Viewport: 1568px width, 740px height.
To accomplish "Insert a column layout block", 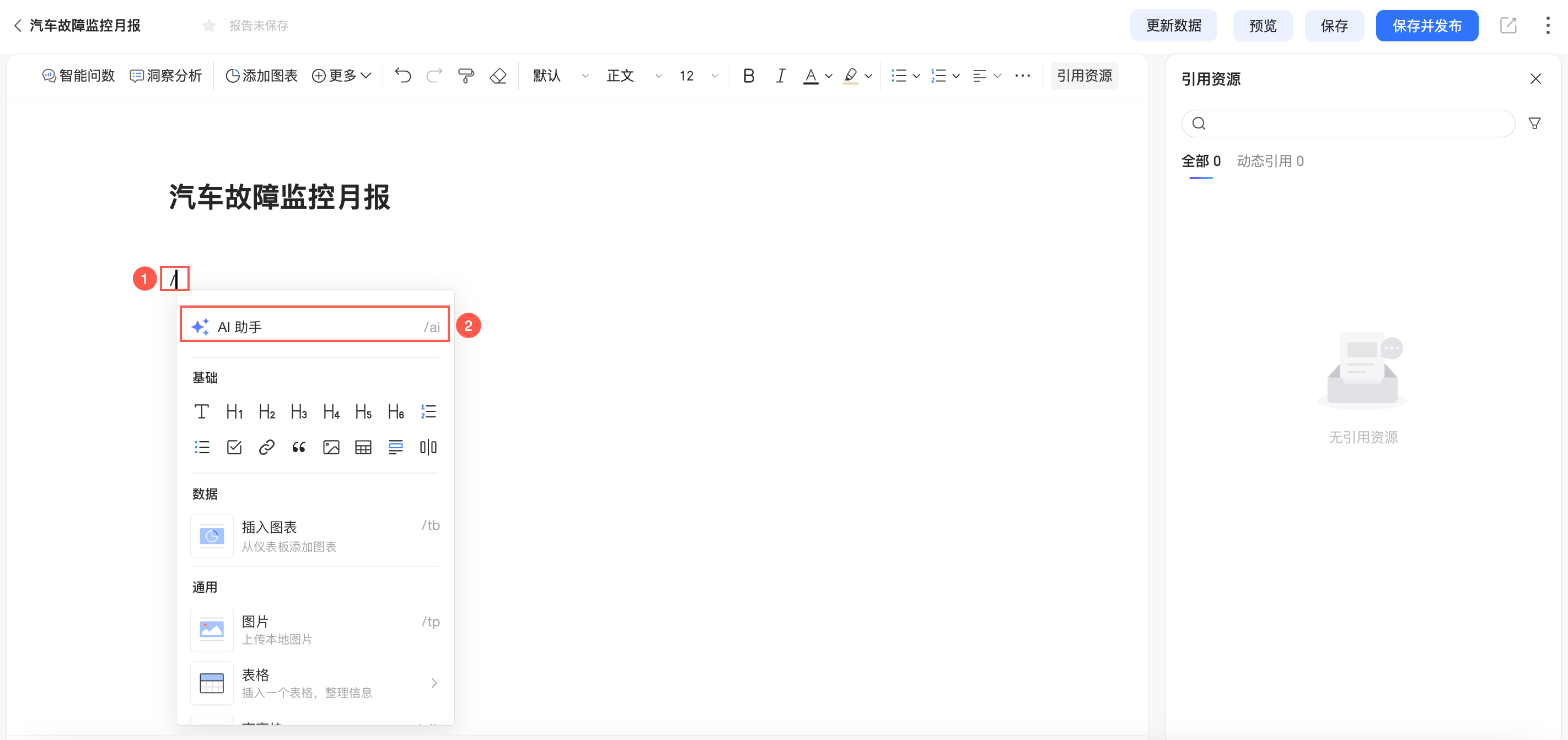I will (428, 448).
